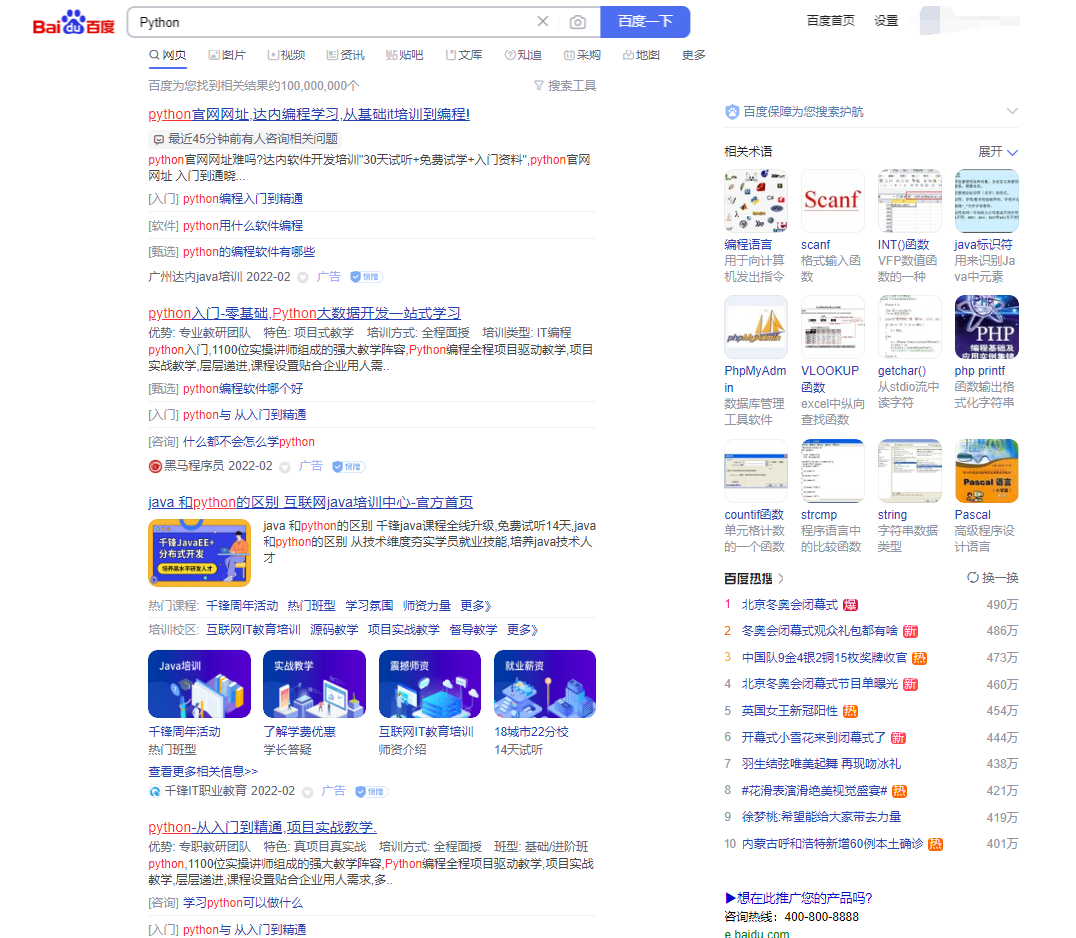
Task: Switch to the 知道 tab
Action: [523, 55]
